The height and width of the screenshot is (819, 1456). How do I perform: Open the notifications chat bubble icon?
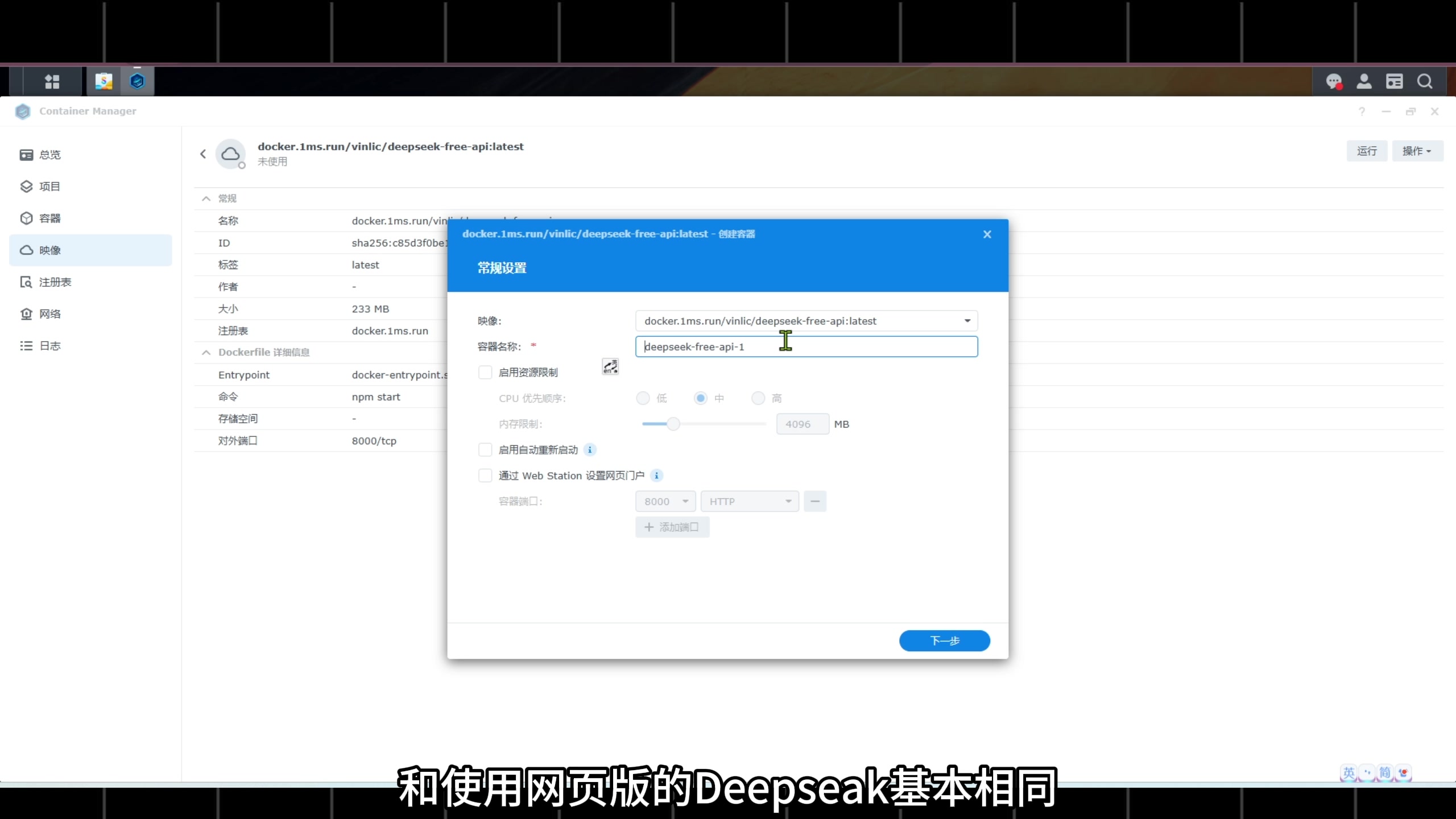click(1334, 81)
